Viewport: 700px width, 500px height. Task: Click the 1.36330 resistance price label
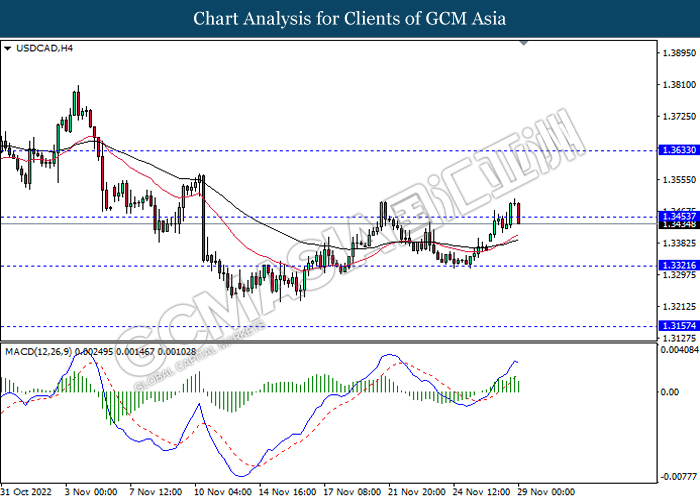pos(679,150)
